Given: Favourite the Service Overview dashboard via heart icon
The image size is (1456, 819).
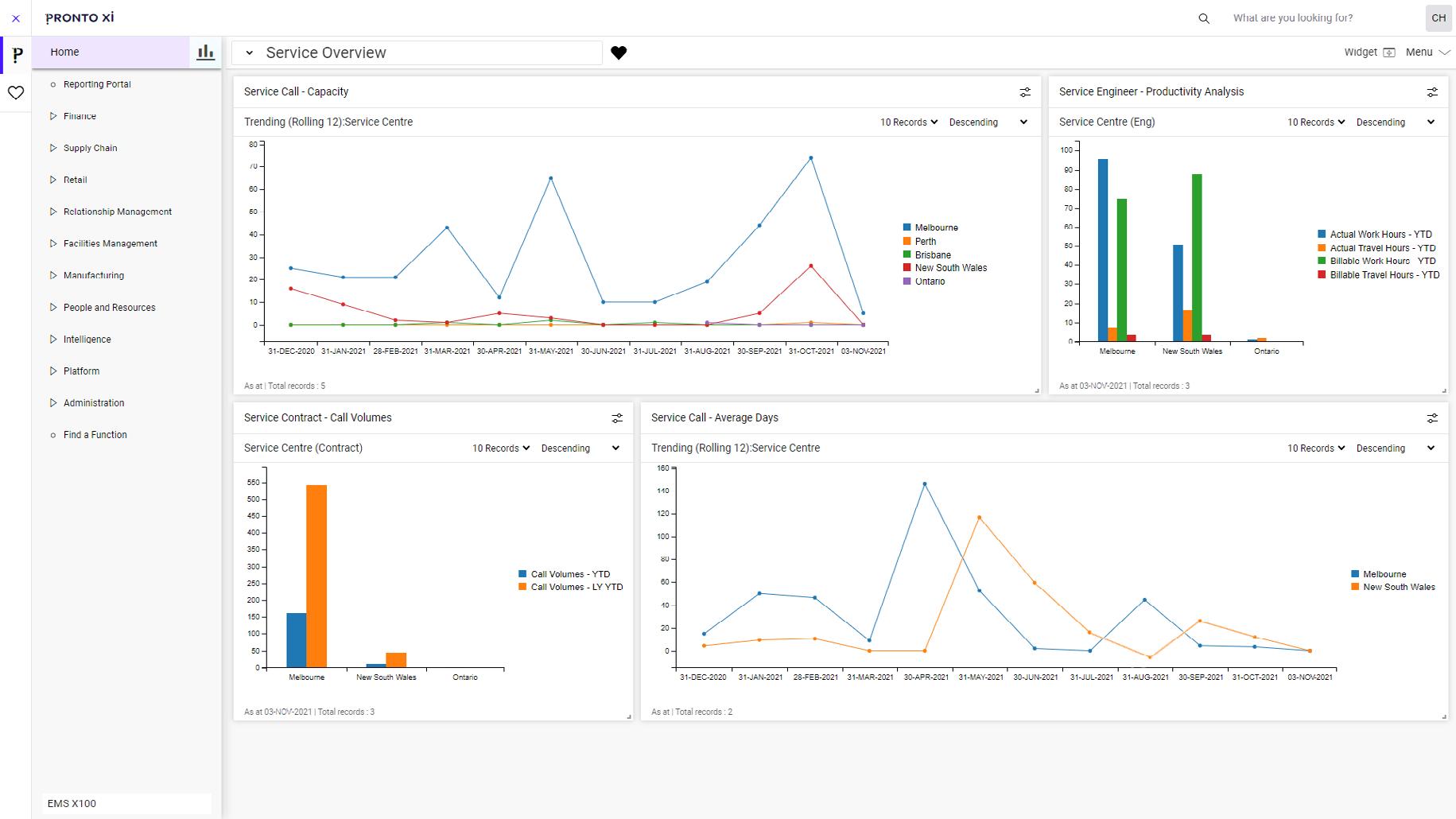Looking at the screenshot, I should click(x=619, y=52).
